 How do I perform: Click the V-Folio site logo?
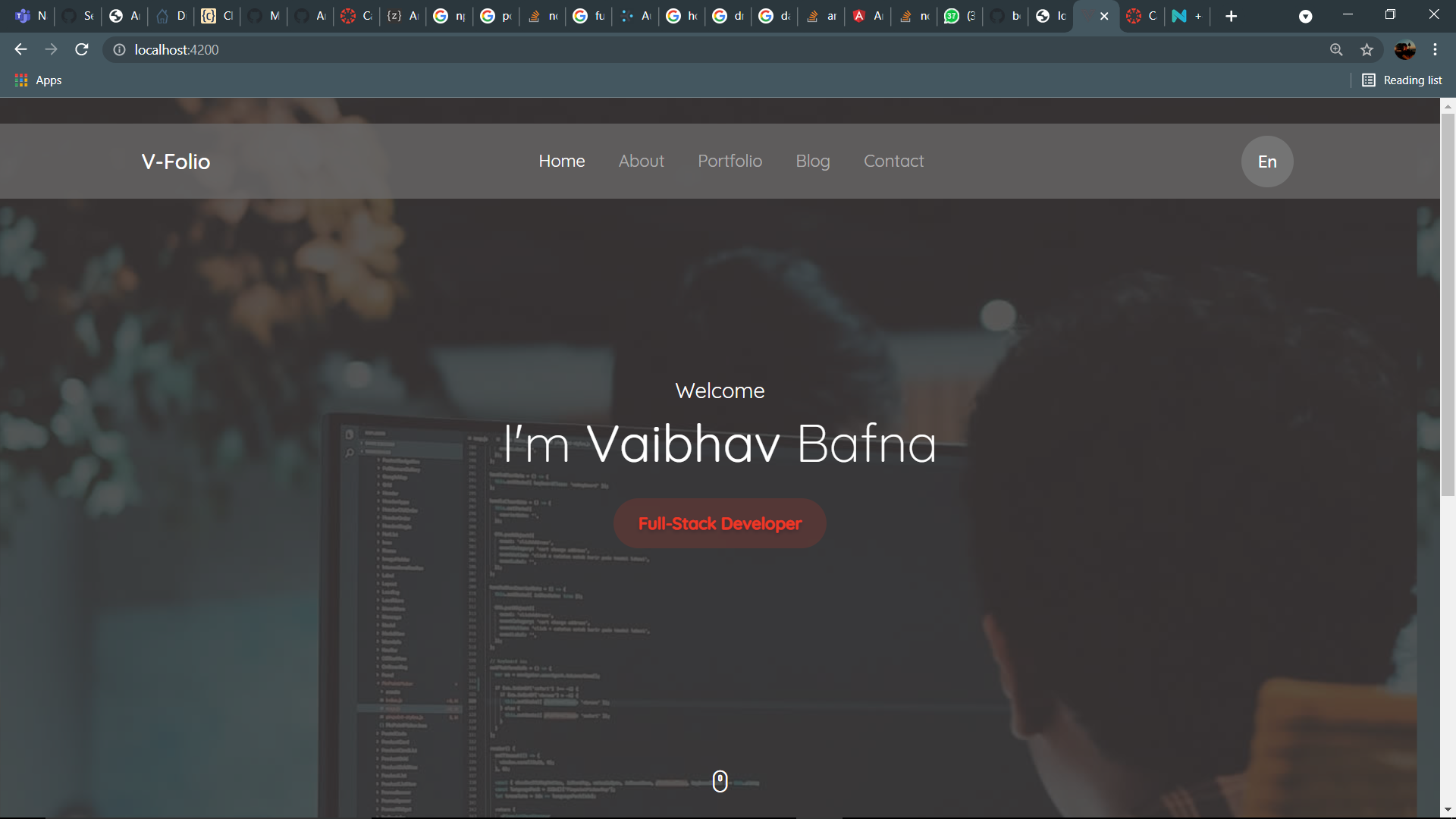[x=175, y=161]
